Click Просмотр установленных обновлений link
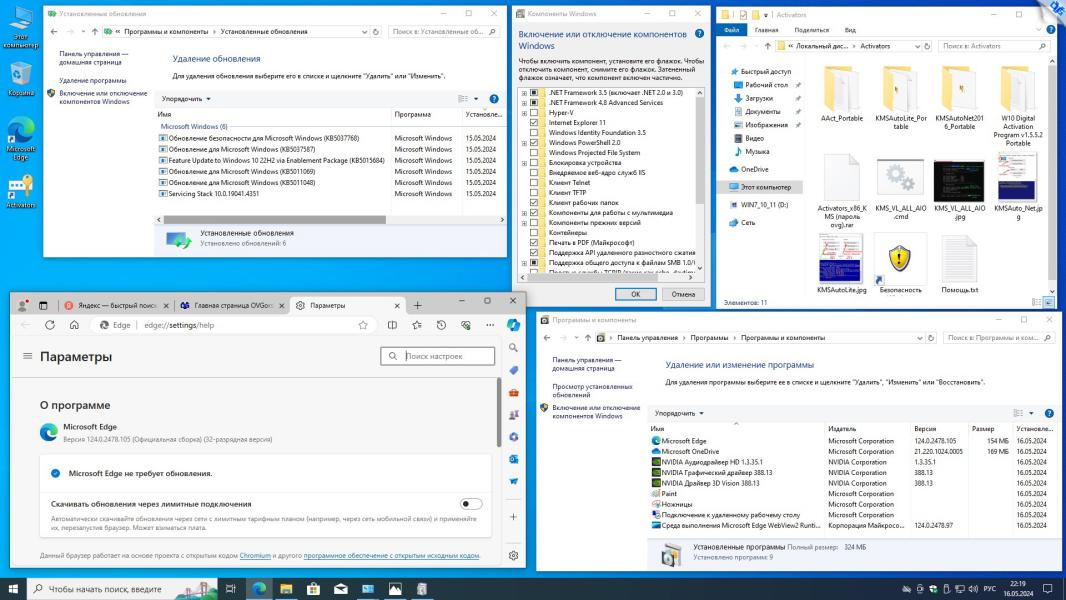 tap(592, 391)
